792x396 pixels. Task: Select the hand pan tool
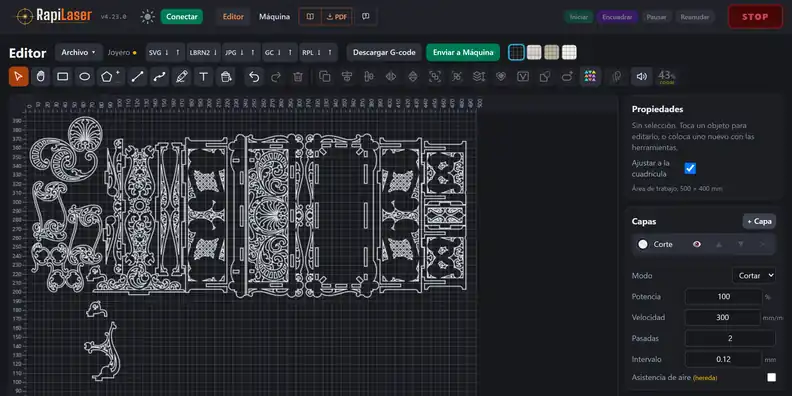pos(40,77)
